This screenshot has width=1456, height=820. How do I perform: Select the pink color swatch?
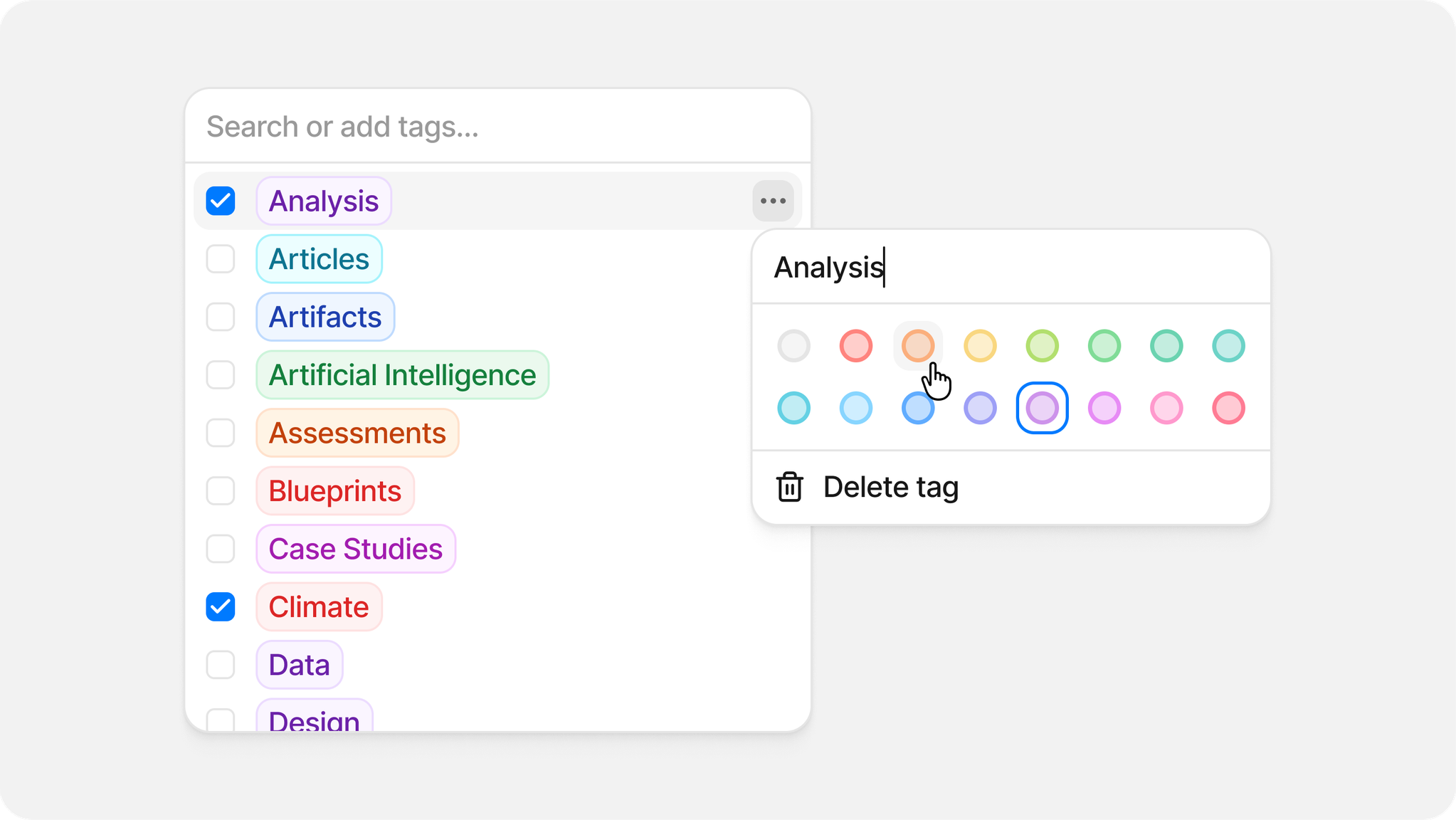click(x=1166, y=407)
